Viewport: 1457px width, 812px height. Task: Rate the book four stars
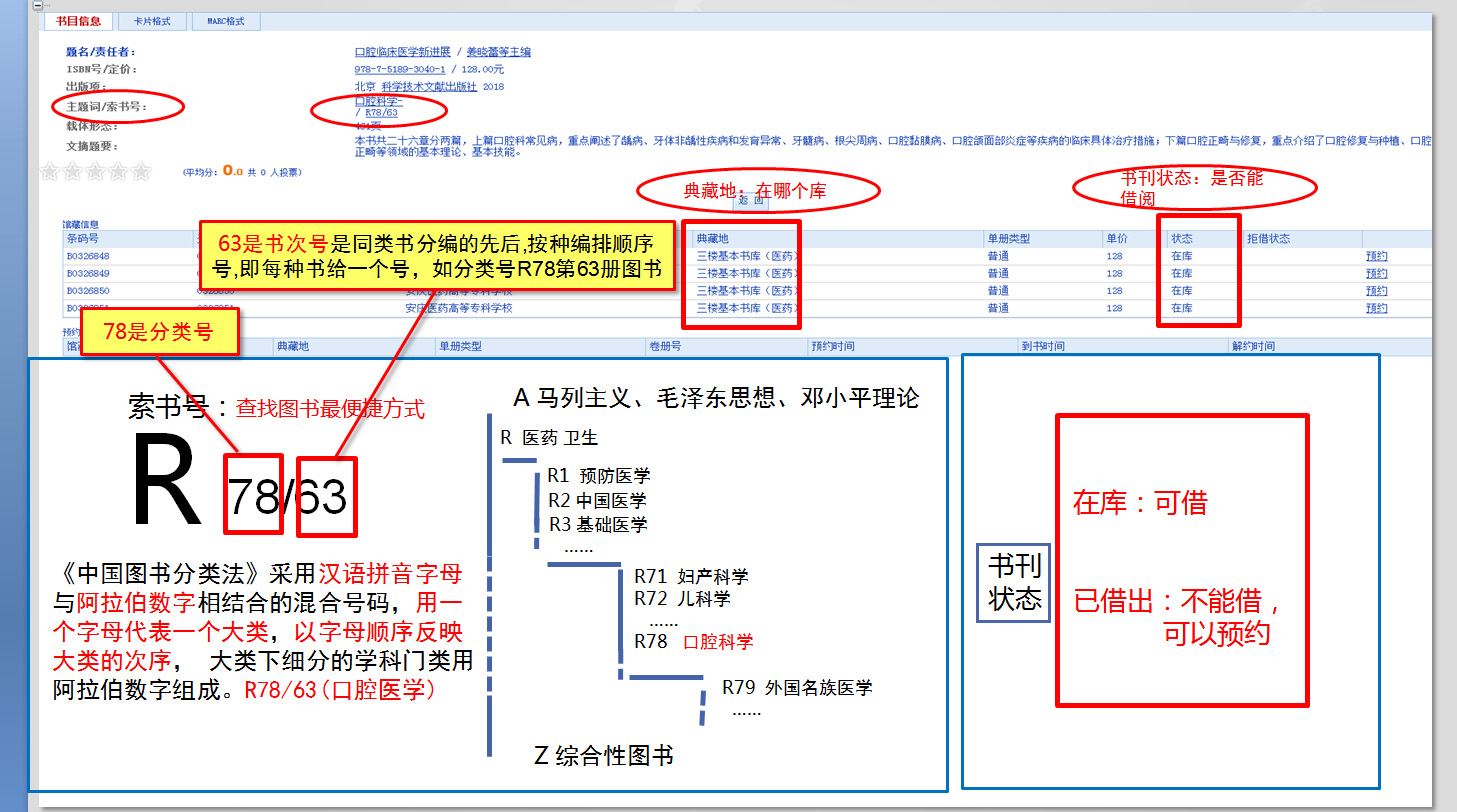(118, 172)
